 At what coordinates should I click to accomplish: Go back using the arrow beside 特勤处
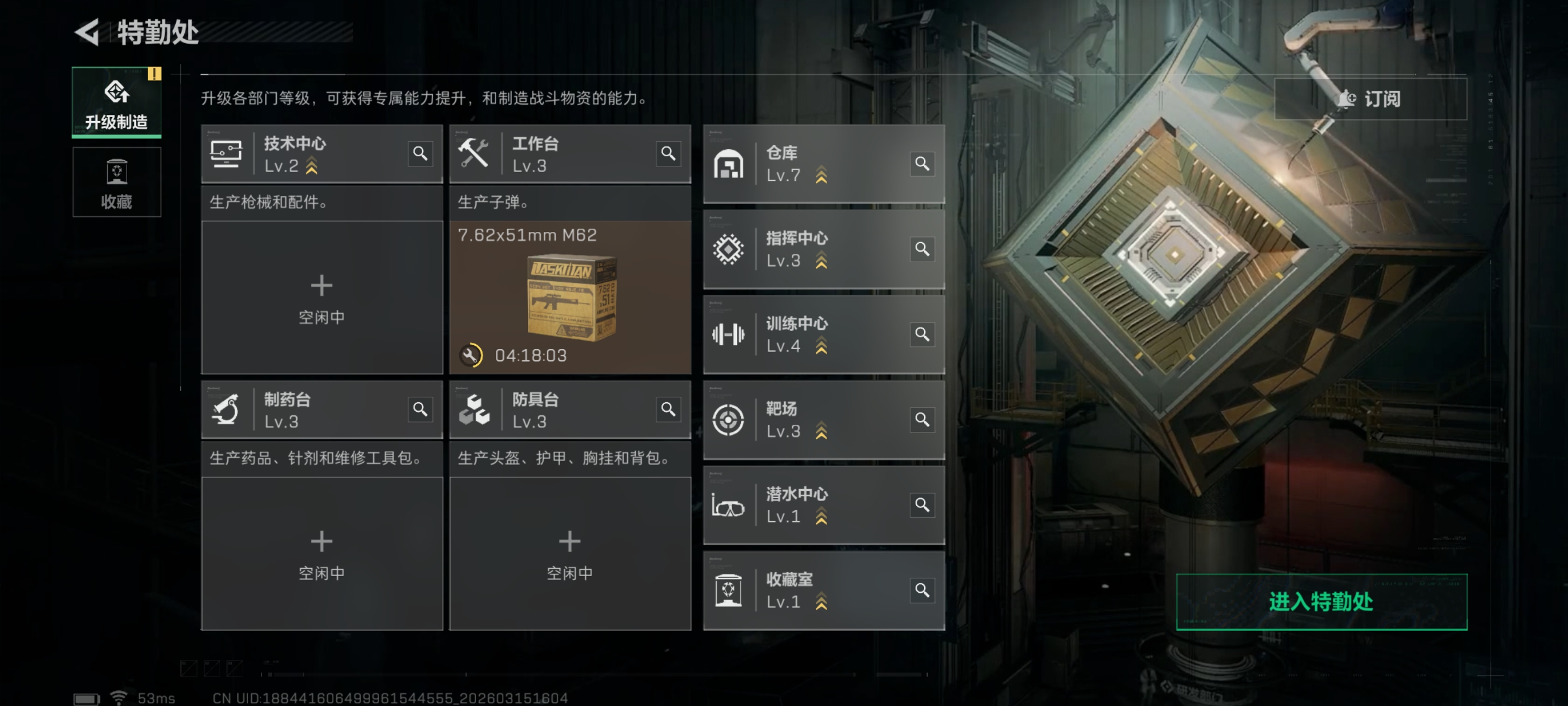87,32
